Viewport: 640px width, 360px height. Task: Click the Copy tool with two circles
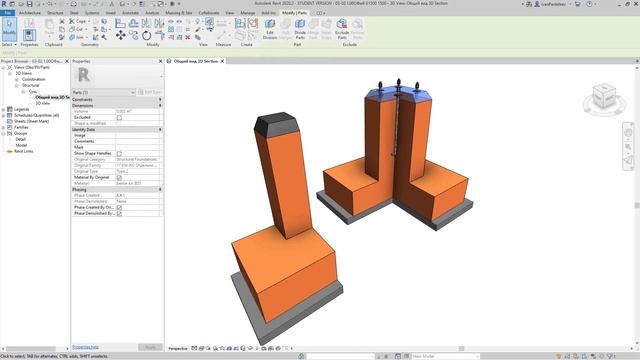pyautogui.click(x=133, y=36)
